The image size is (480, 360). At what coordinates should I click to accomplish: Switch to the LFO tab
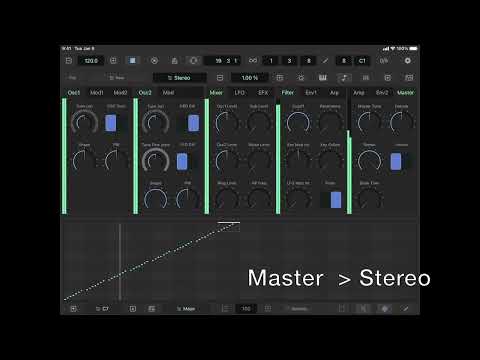pyautogui.click(x=239, y=93)
